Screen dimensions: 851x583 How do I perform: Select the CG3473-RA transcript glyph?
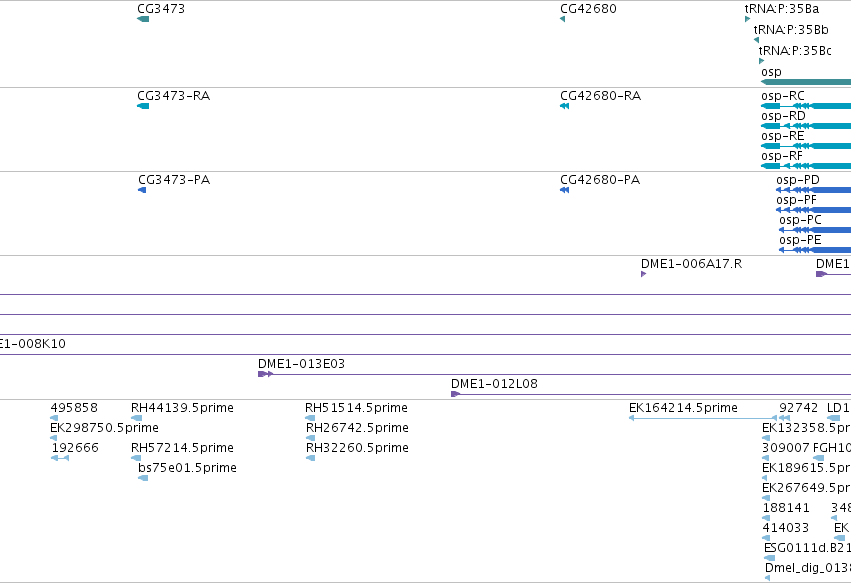(x=143, y=106)
